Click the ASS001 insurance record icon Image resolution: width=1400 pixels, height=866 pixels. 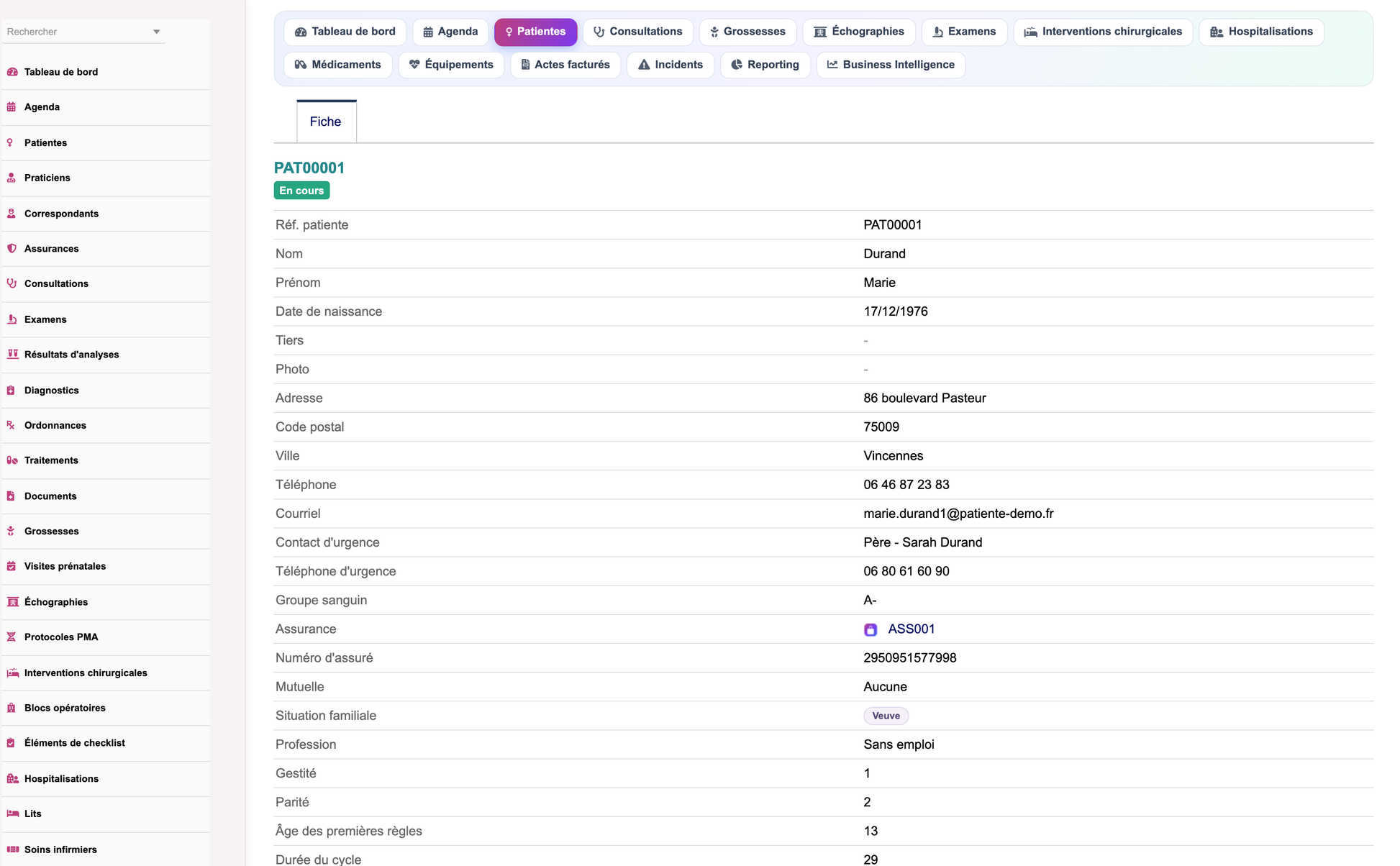(871, 629)
